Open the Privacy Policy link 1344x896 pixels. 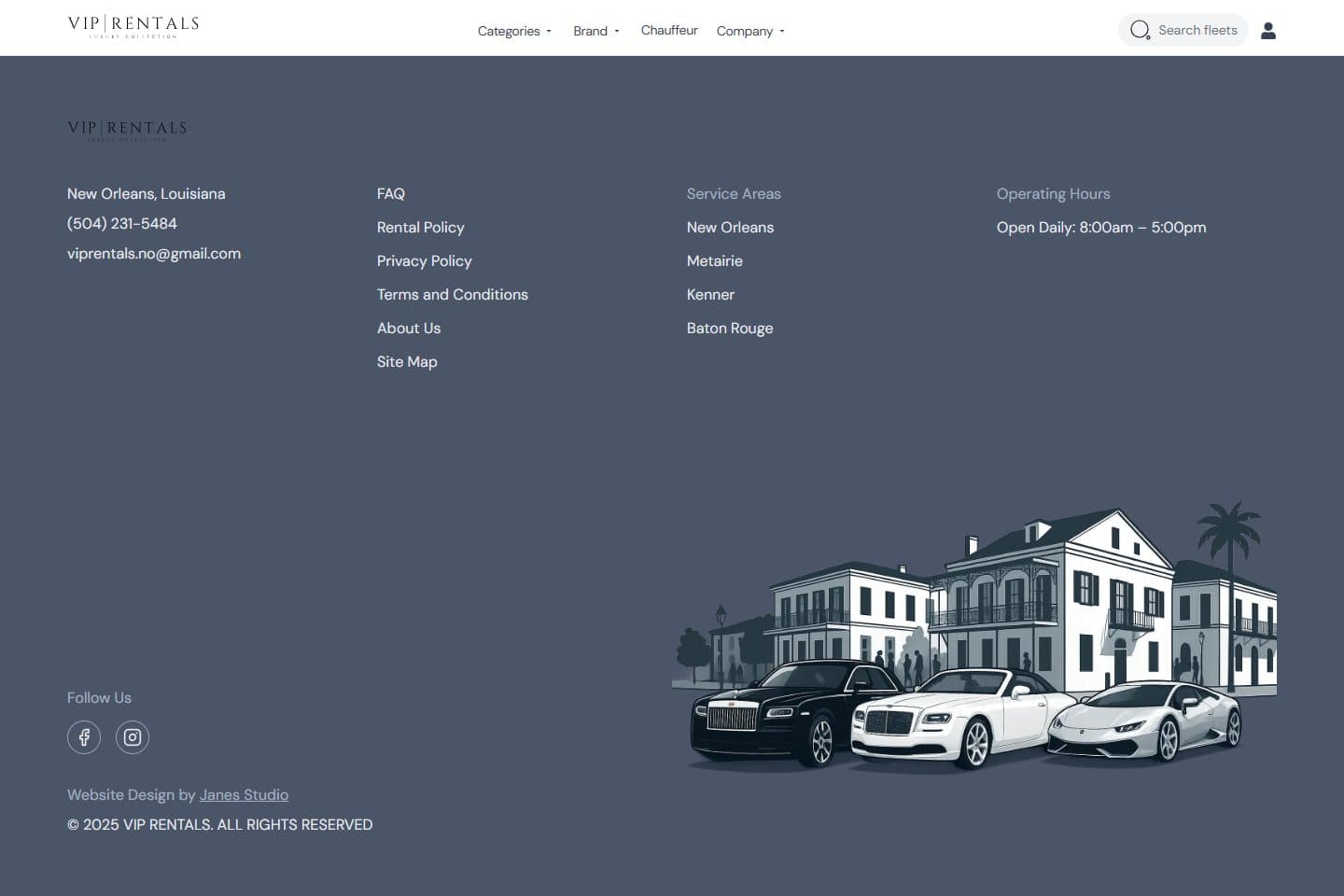click(x=425, y=260)
